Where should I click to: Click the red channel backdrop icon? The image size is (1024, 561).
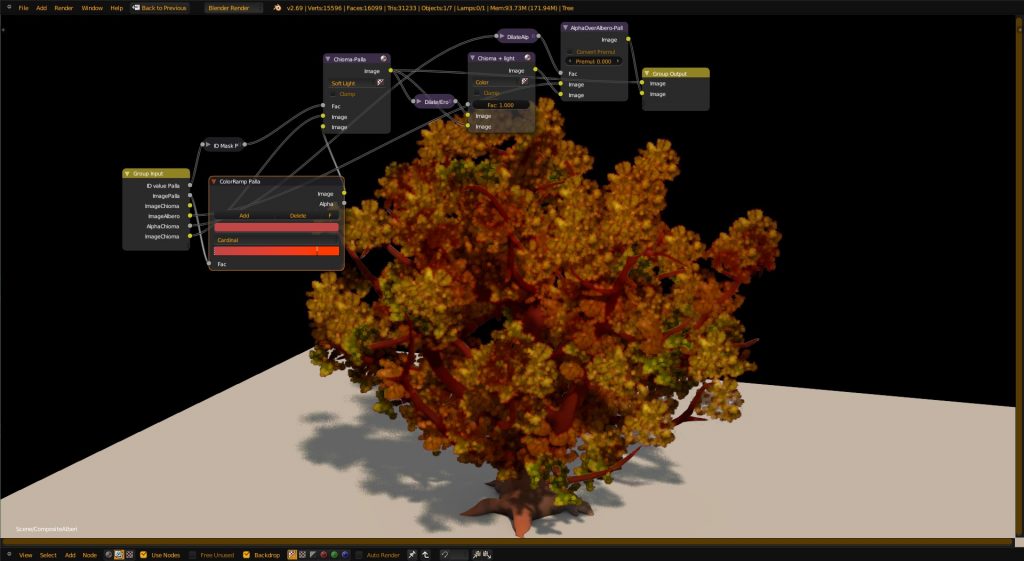(322, 554)
